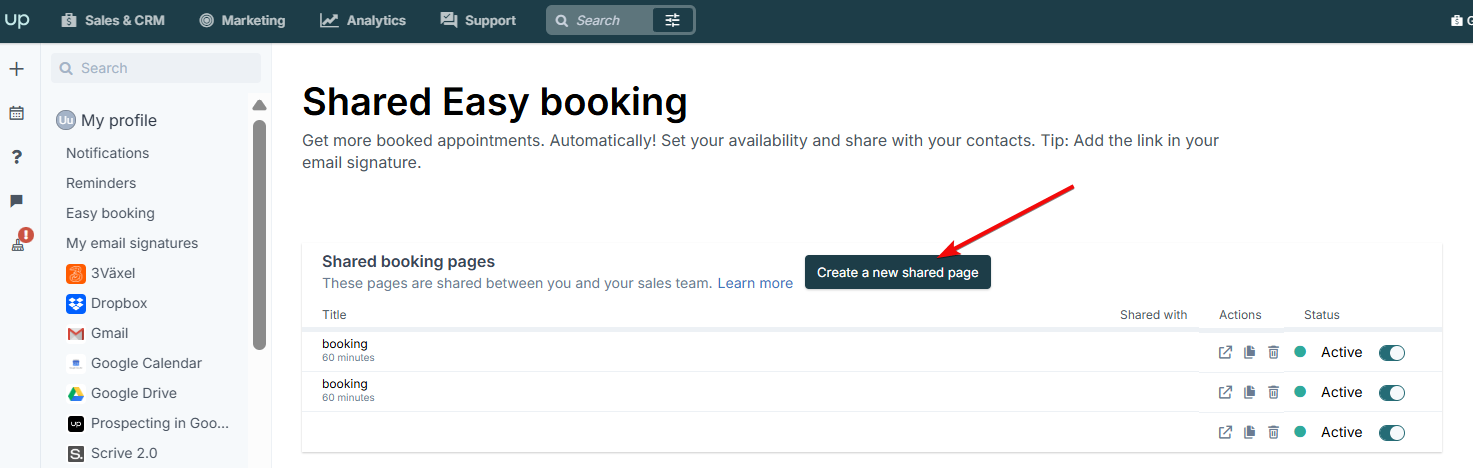Screen dimensions: 1473x468
Task: Click the sidebar Search input
Action: (156, 68)
